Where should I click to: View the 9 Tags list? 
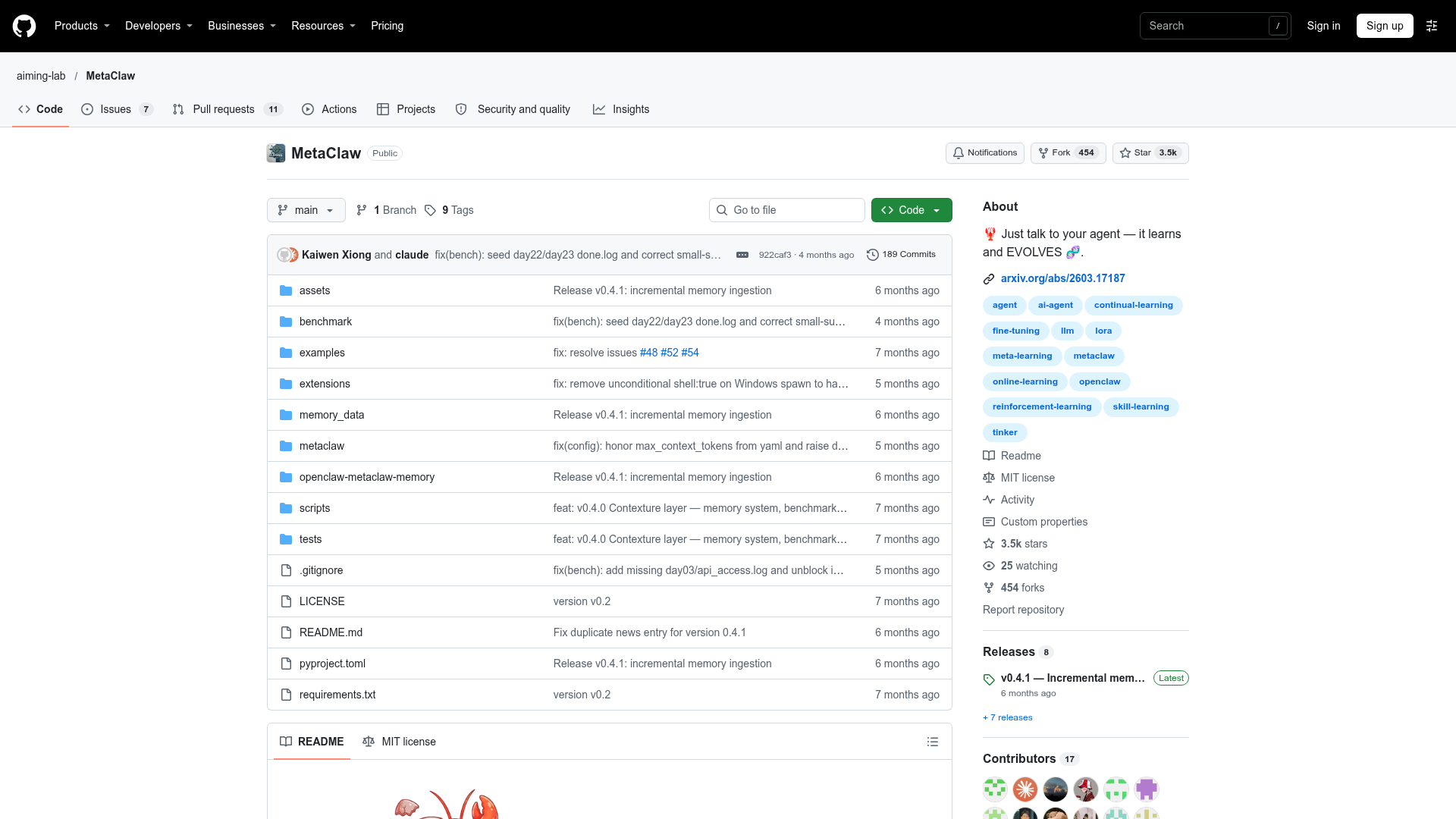tap(449, 210)
